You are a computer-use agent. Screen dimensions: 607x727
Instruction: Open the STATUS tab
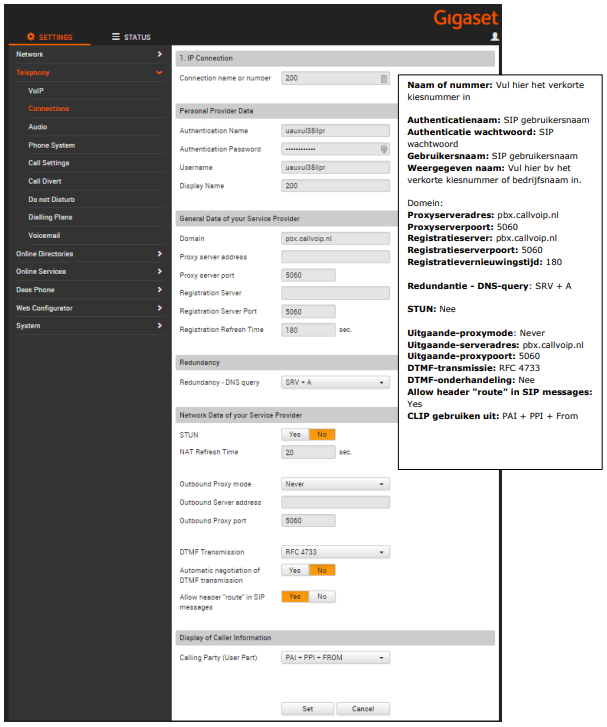point(131,37)
